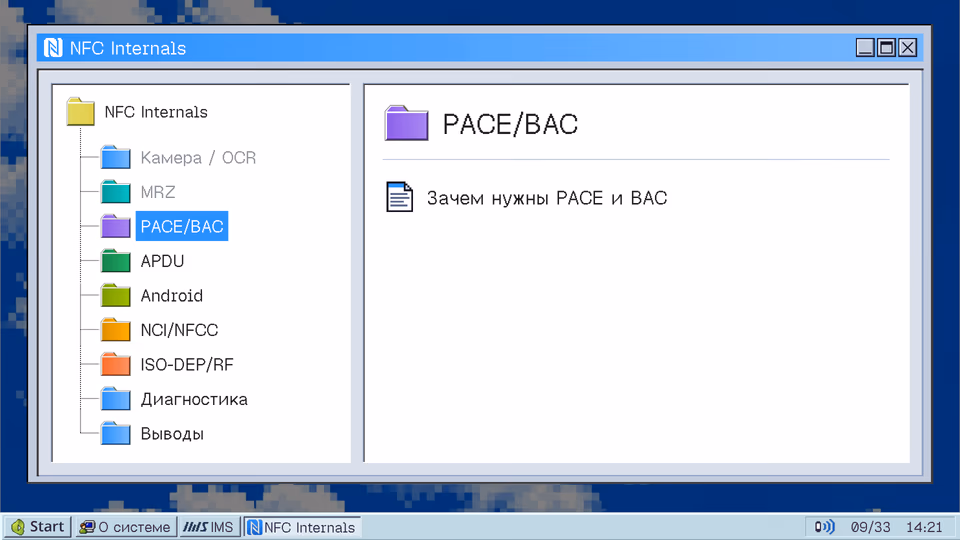This screenshot has height=540, width=960.
Task: Click the blue Выводы folder icon
Action: 116,433
